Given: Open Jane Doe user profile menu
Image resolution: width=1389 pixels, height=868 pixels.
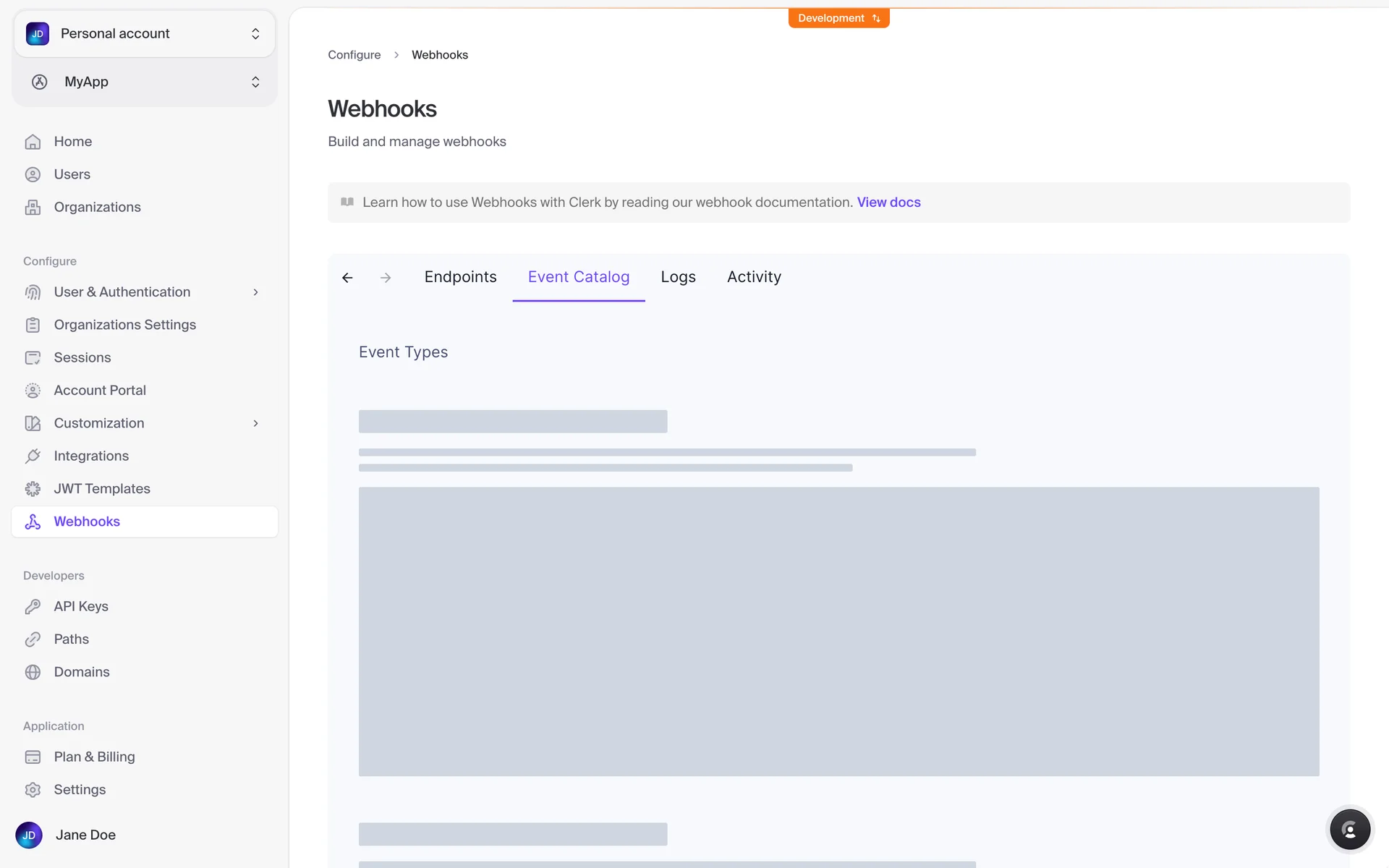Looking at the screenshot, I should 85,835.
